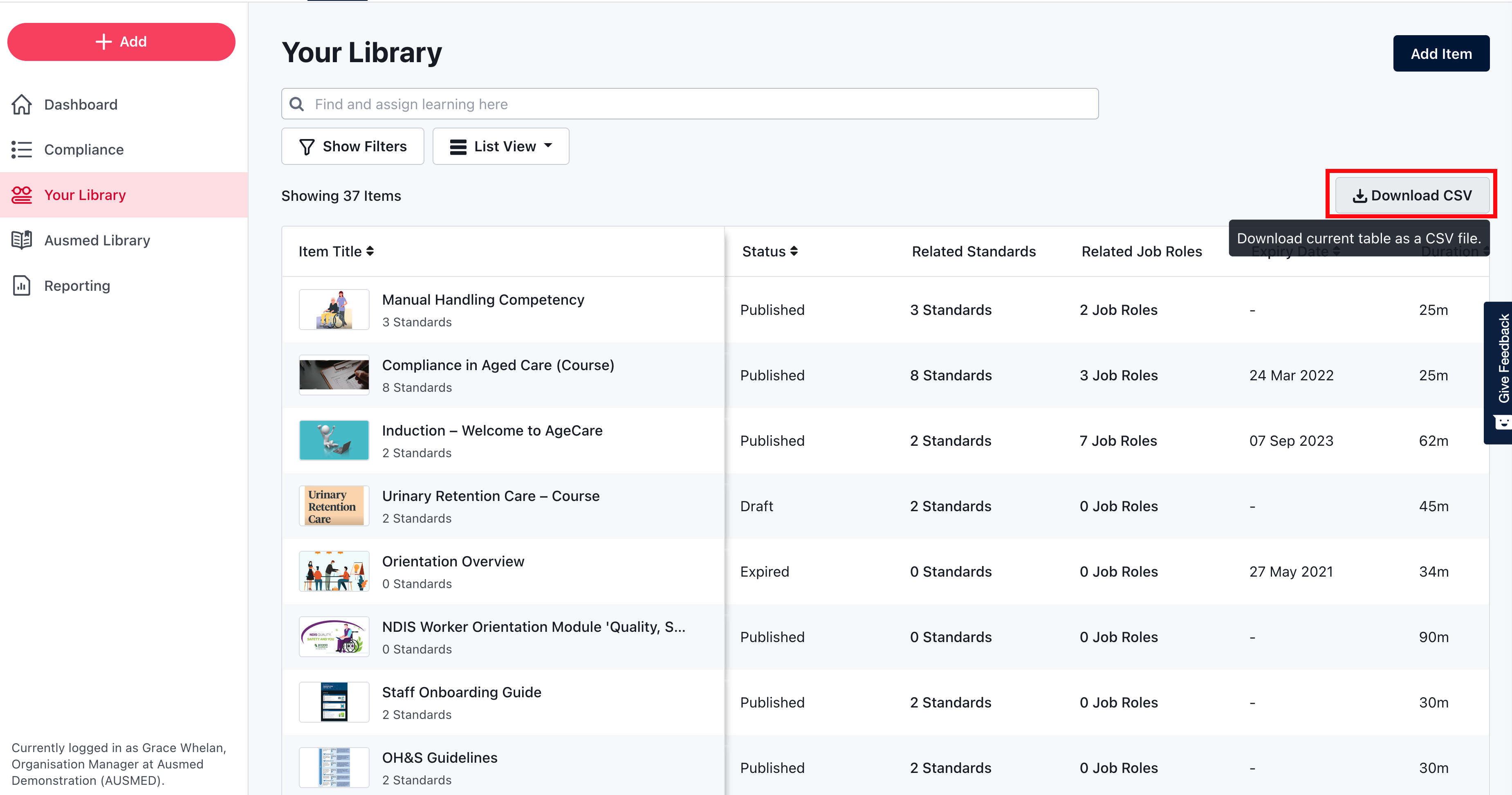This screenshot has height=795, width=1512.
Task: Open Reporting from the sidebar menu
Action: (x=77, y=286)
